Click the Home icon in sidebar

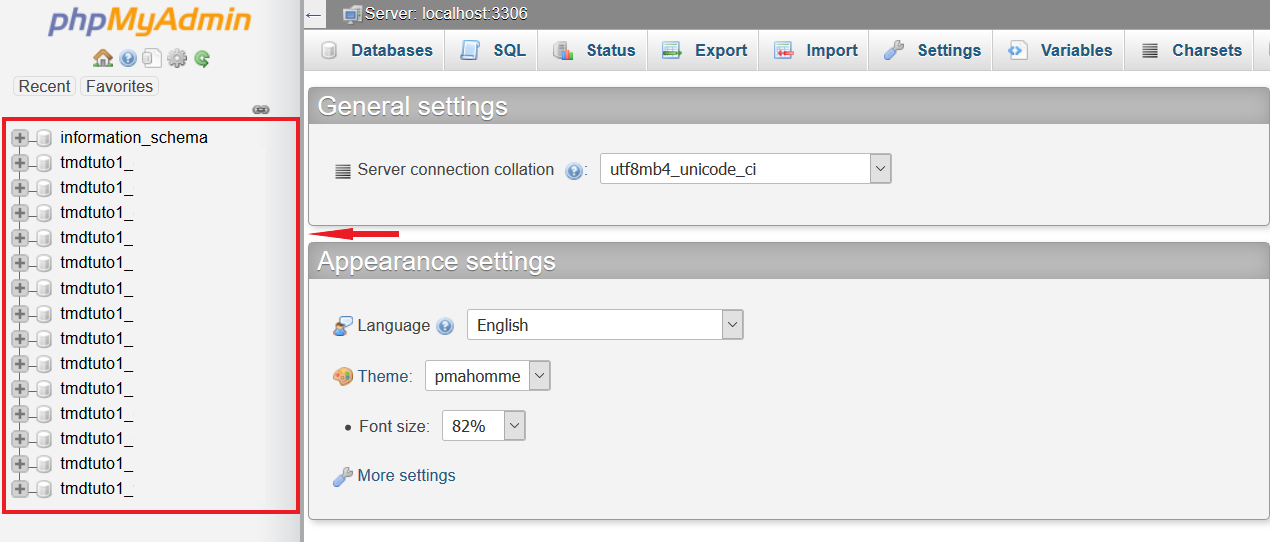(x=102, y=58)
